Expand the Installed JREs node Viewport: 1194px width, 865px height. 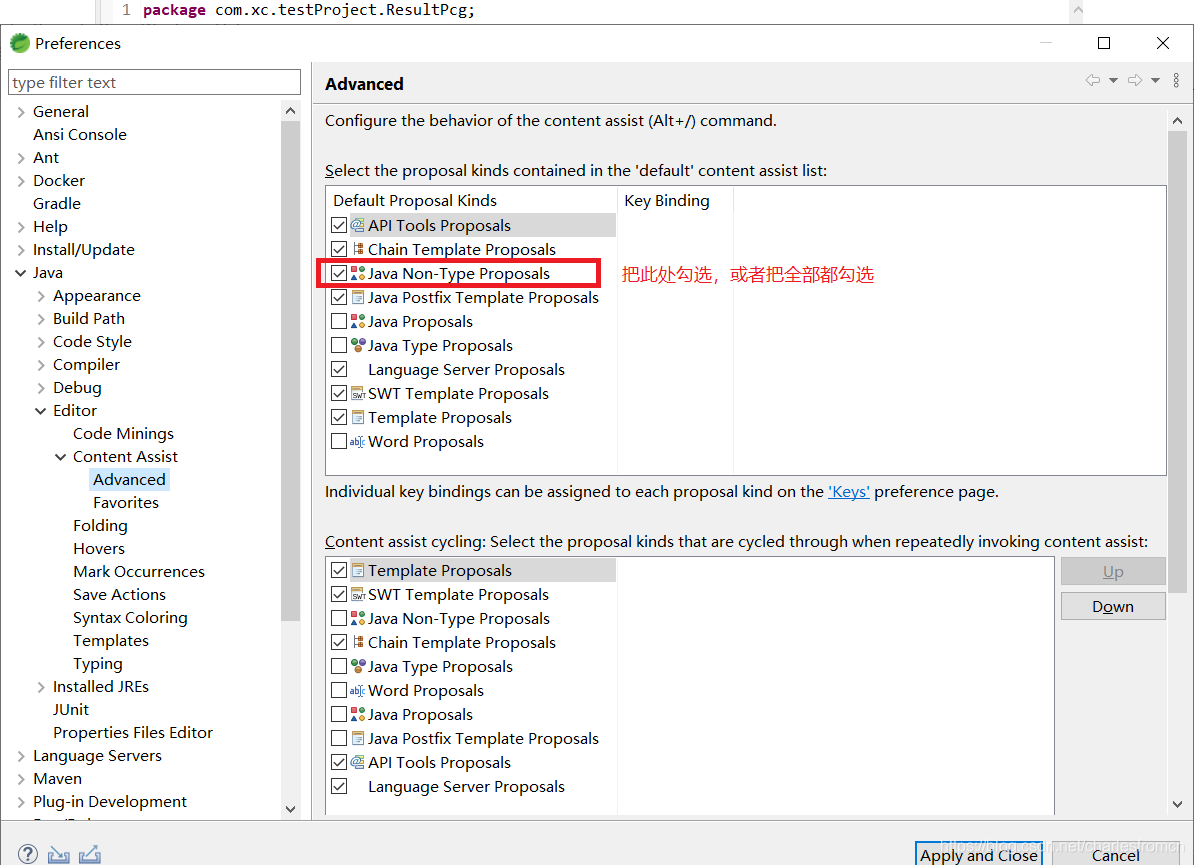click(41, 687)
